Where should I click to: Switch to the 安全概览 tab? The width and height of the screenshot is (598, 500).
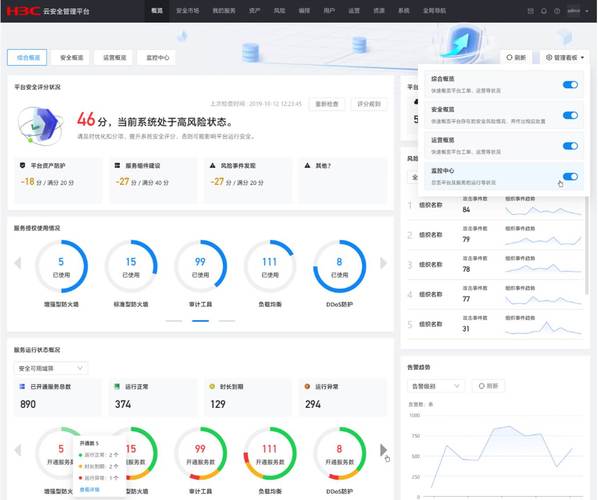point(71,57)
